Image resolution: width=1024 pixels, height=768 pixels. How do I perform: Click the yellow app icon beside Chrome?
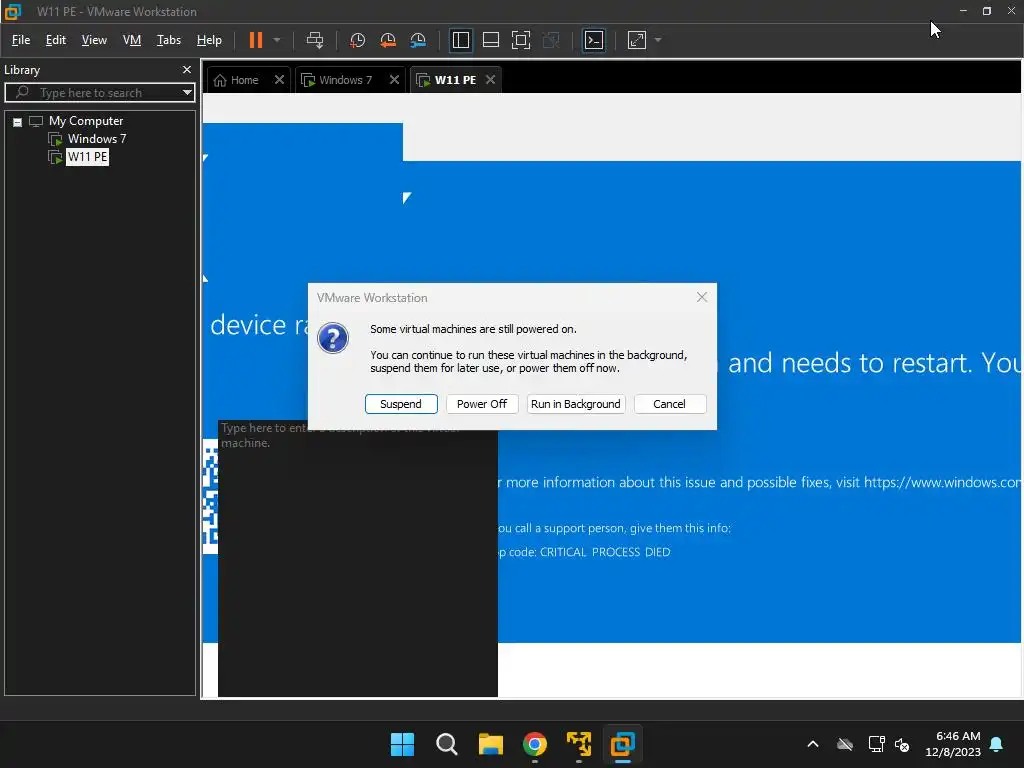579,744
